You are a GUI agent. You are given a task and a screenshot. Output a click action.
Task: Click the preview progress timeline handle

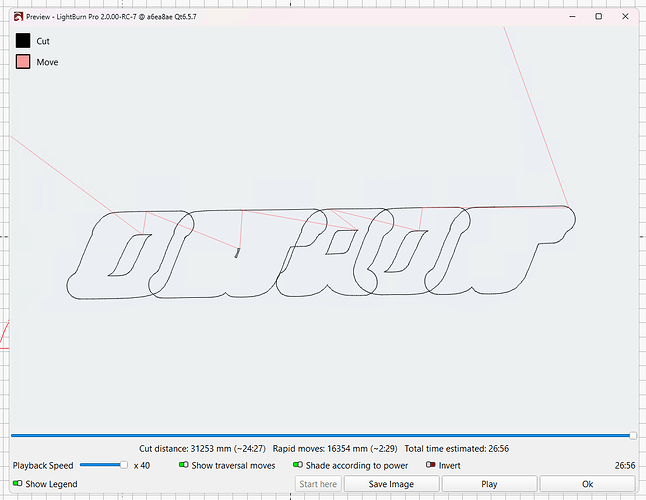pos(633,435)
